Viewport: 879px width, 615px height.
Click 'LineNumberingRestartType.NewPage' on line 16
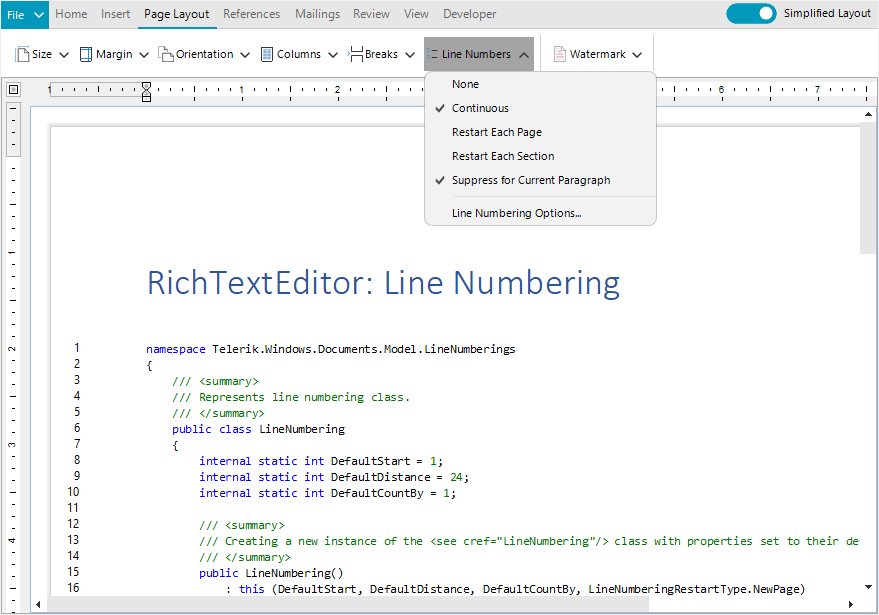tap(694, 589)
